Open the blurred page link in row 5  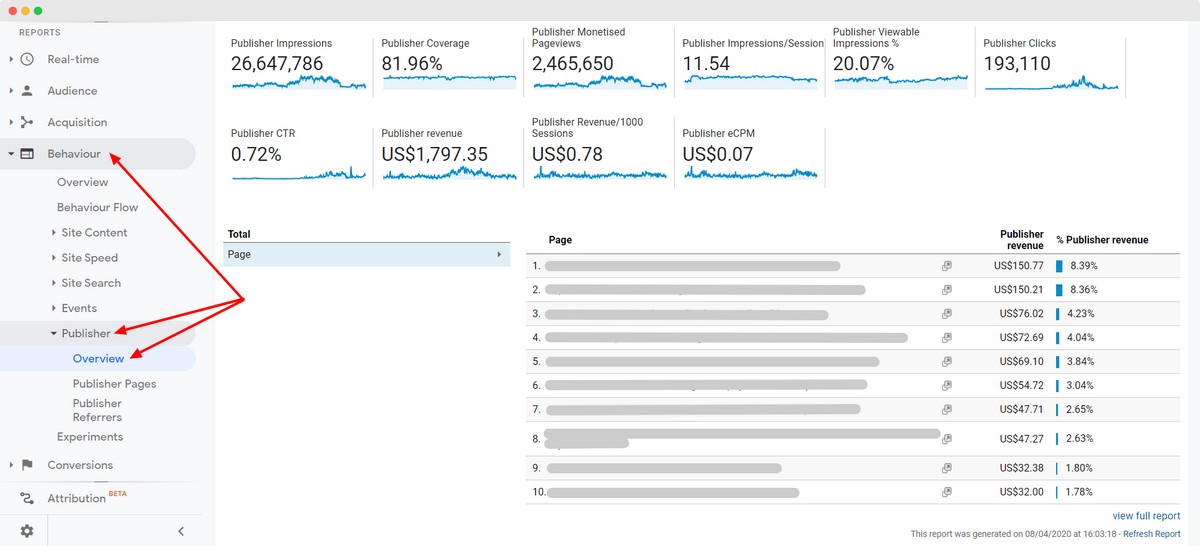click(712, 362)
